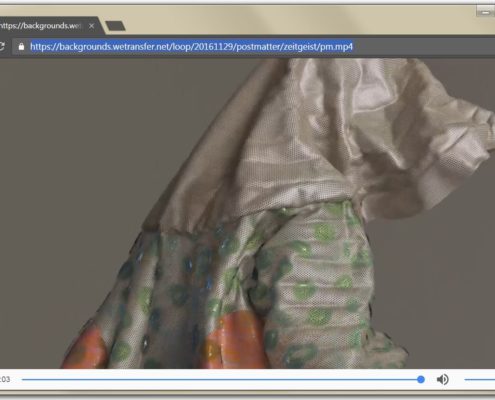Screen dimensions: 495x400
Task: Close the backgrounds.wetransfer tab
Action: [x=91, y=26]
